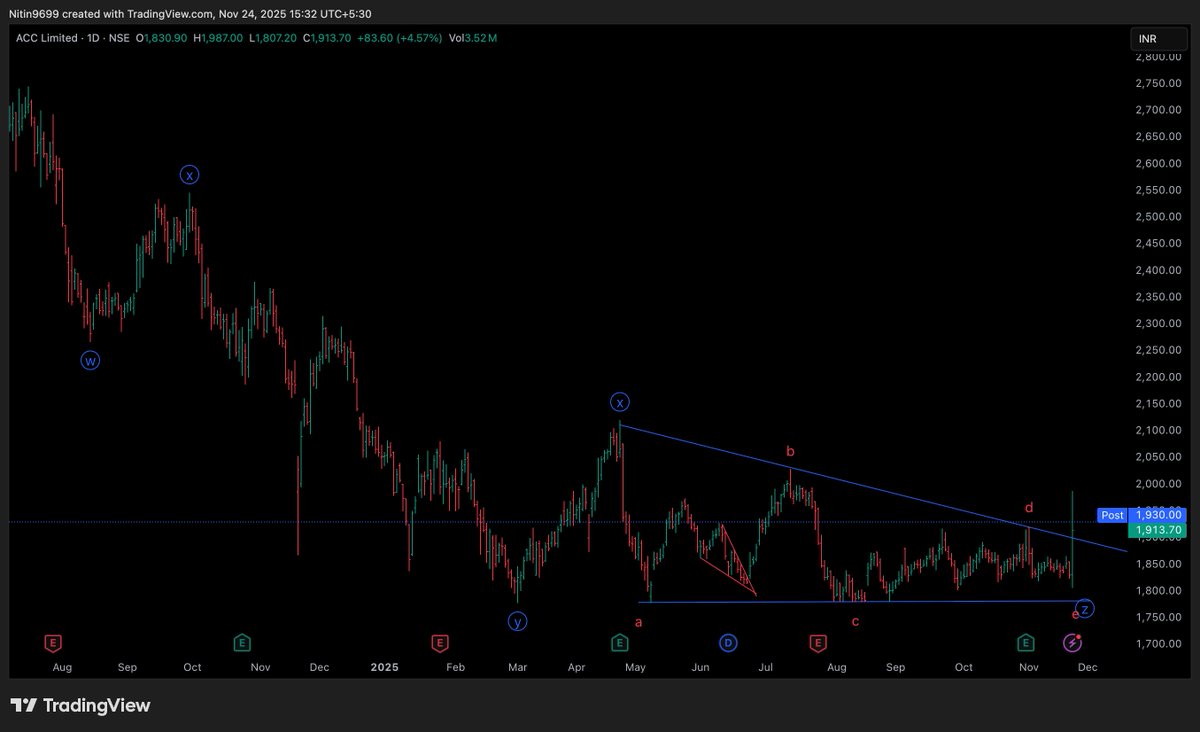Open the green earnings marker between Apr and May
Image resolution: width=1200 pixels, height=732 pixels.
619,642
